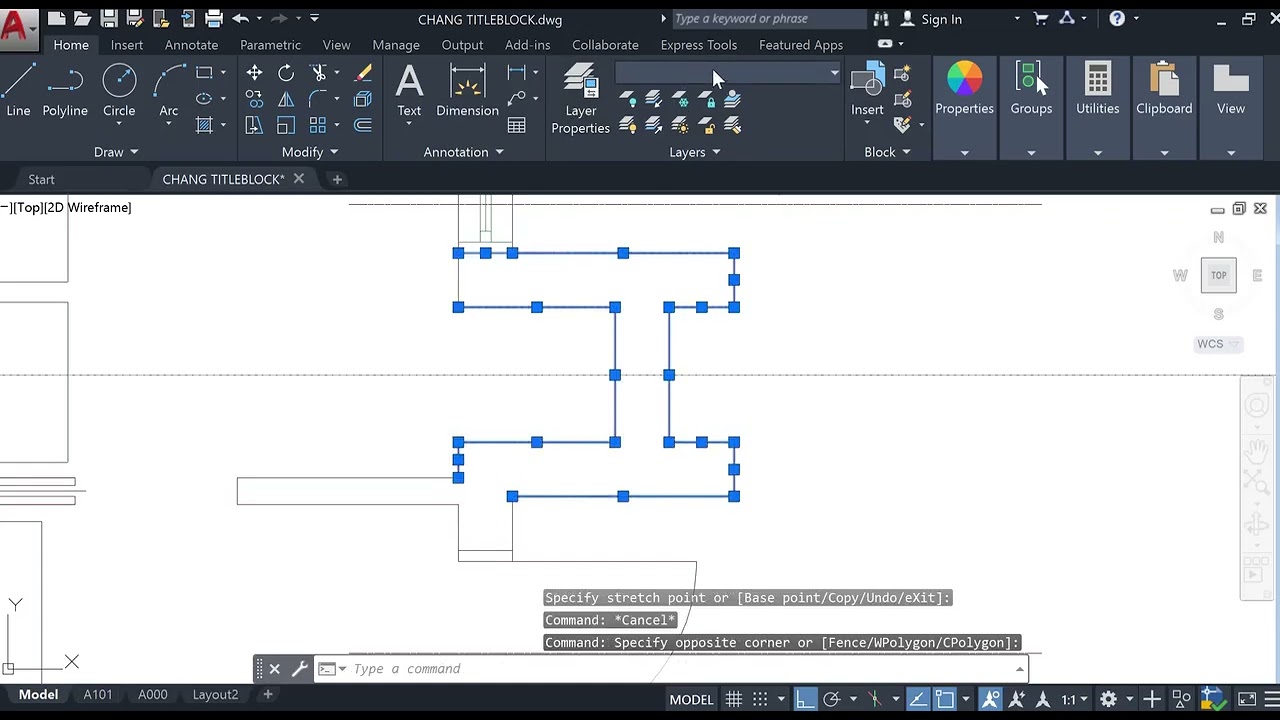Click the Plot printer icon
Viewport: 1280px width, 720px height.
pyautogui.click(x=213, y=18)
